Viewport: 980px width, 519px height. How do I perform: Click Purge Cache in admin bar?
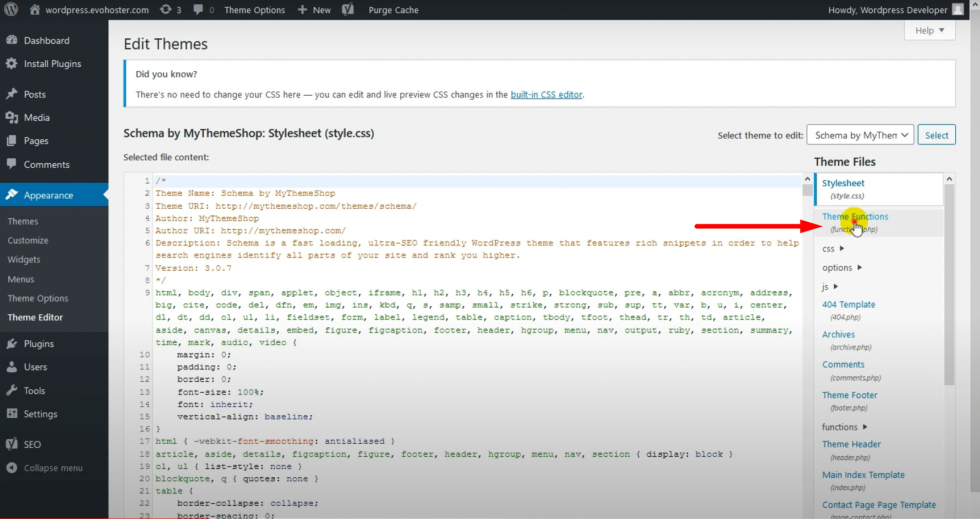[394, 10]
